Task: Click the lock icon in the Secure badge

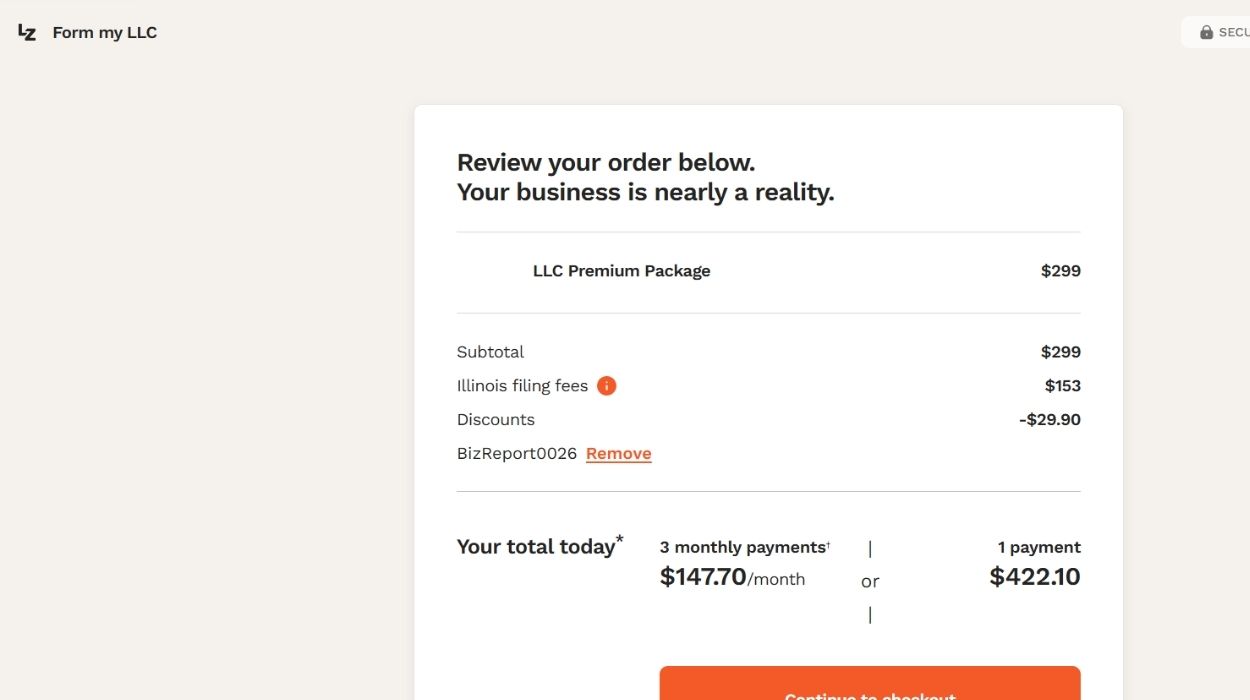Action: (x=1206, y=32)
